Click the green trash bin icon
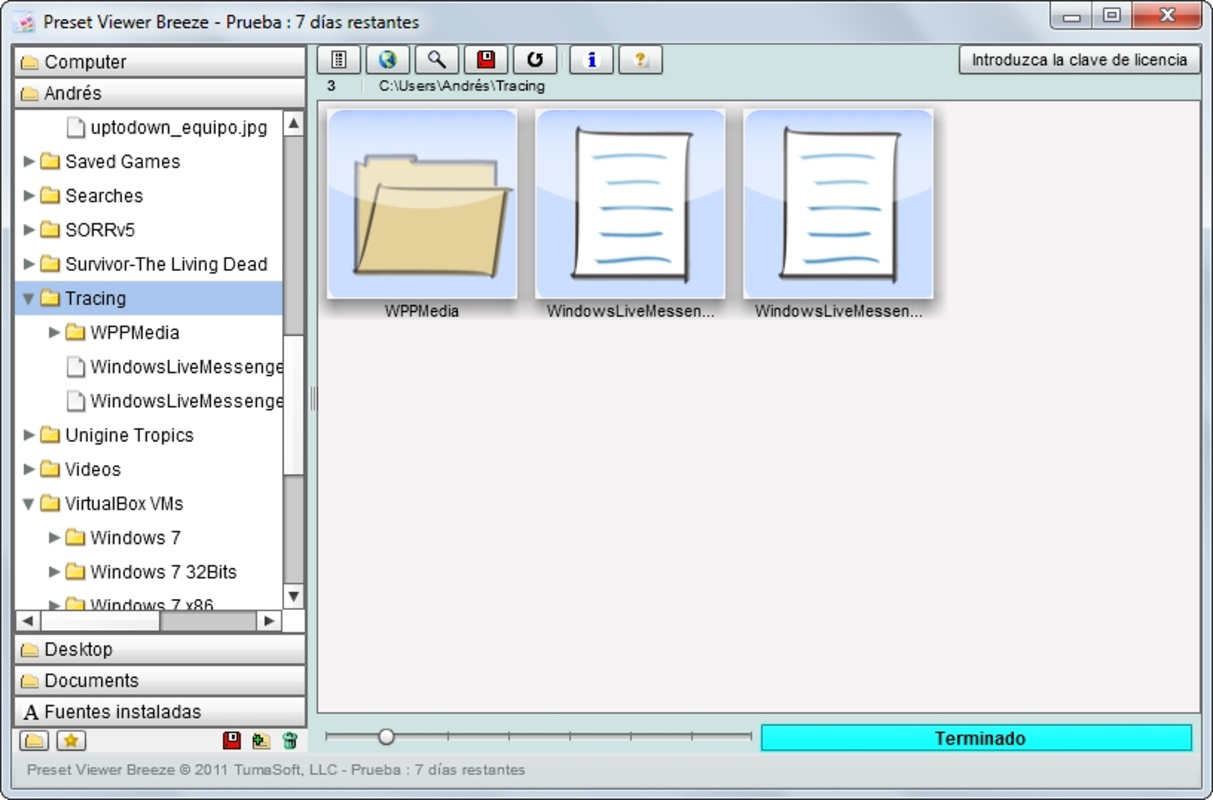Screen dimensions: 1213x800 click(x=290, y=741)
